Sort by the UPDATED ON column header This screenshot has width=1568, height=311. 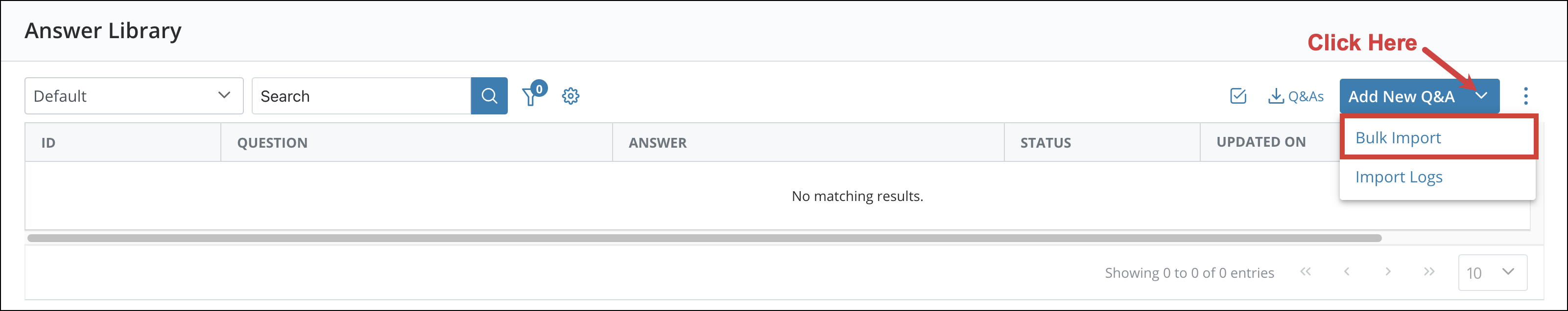coord(1260,142)
